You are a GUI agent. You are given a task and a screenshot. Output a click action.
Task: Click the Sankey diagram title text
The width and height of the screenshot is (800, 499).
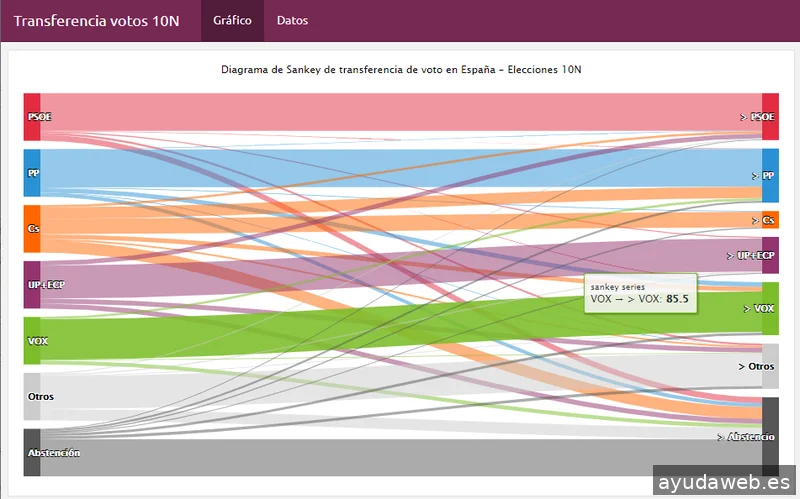click(x=400, y=70)
